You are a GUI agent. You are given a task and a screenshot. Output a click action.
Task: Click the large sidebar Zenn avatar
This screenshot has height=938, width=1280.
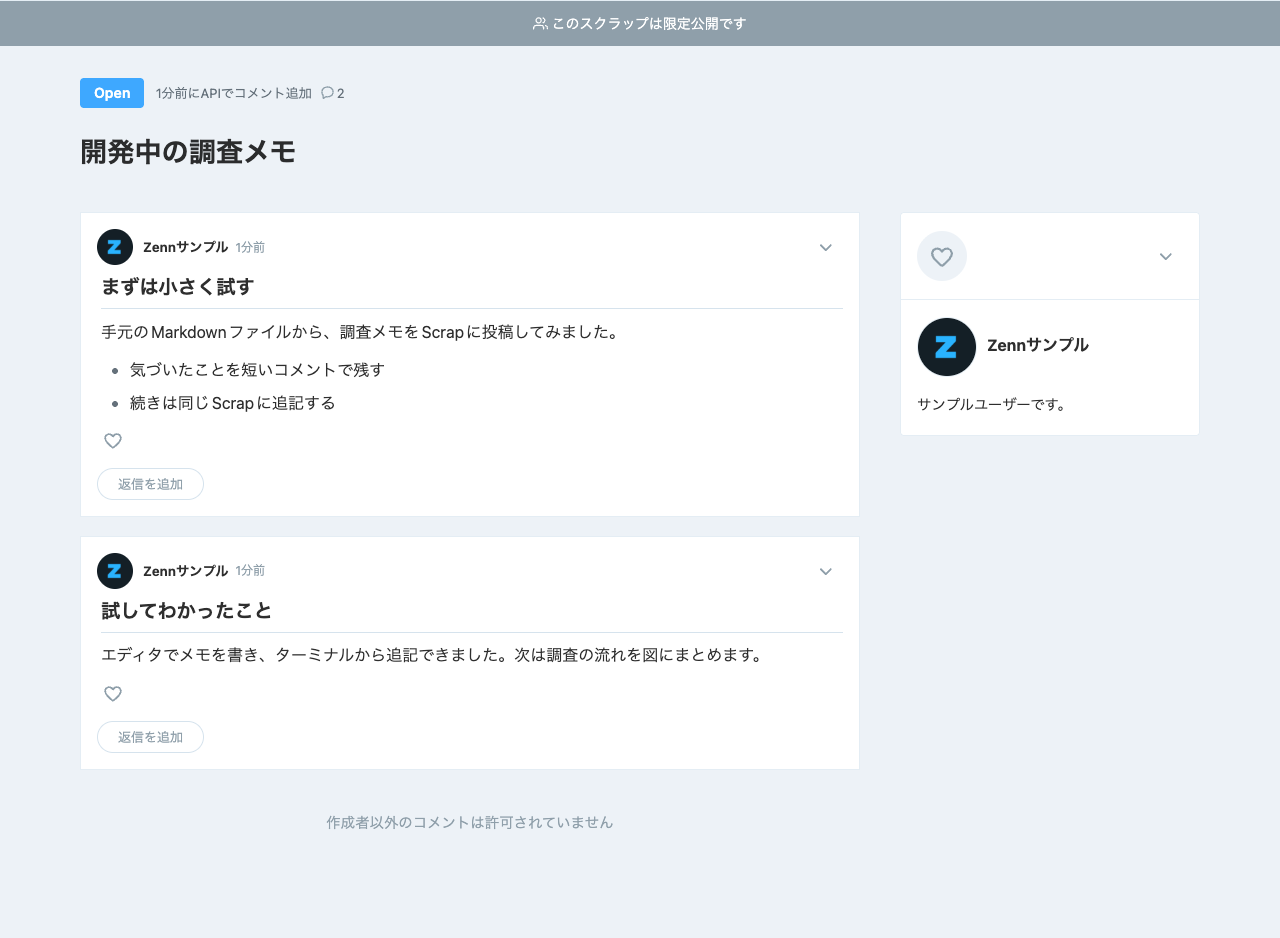(947, 347)
